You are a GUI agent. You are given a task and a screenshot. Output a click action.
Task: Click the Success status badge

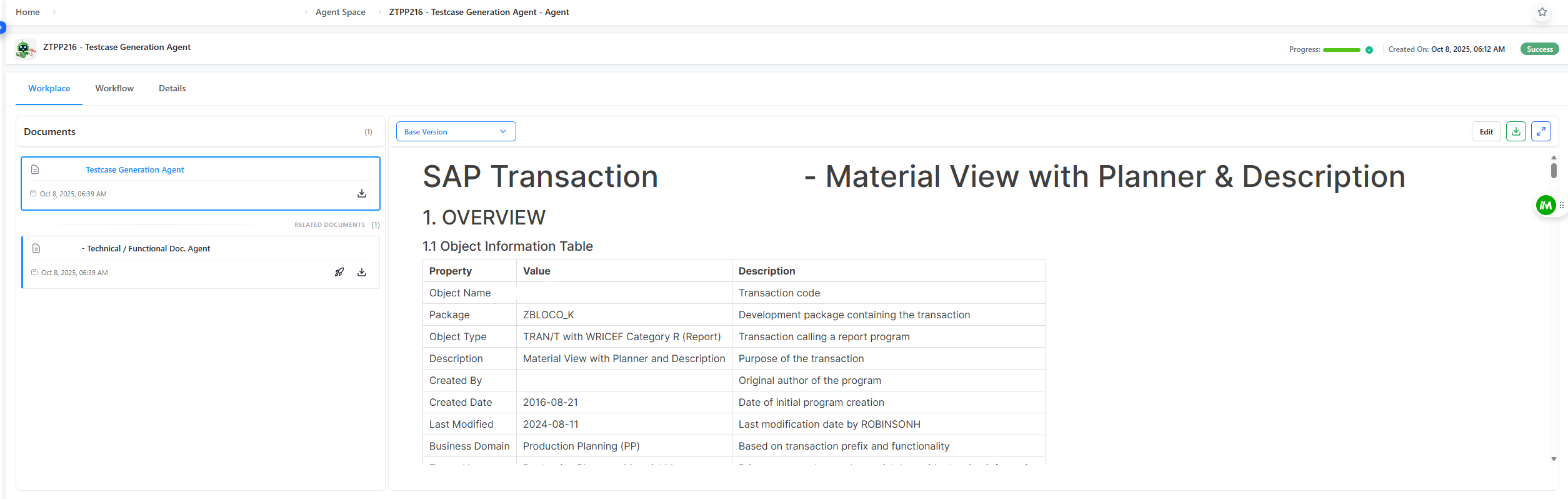click(1539, 49)
